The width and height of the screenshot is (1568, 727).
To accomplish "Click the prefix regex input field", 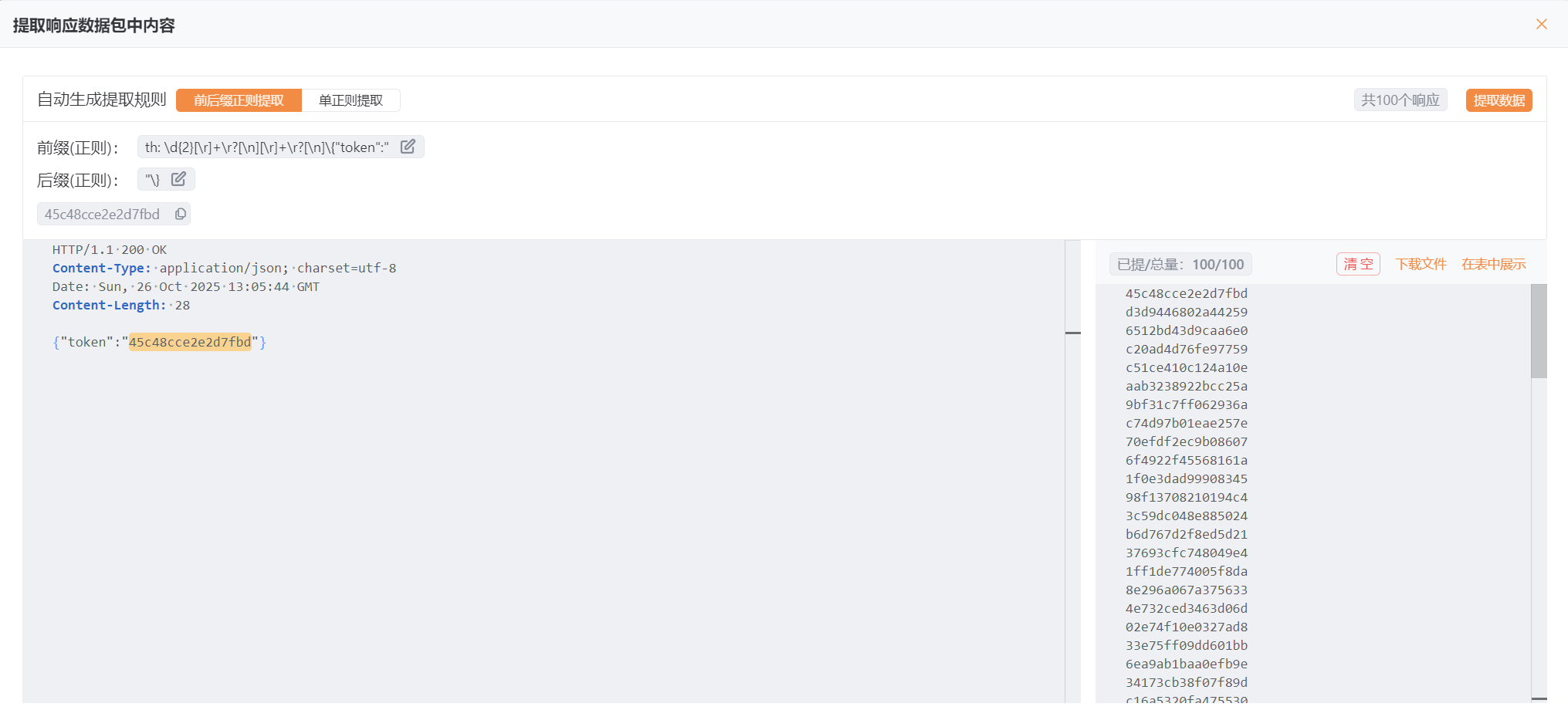I will pyautogui.click(x=267, y=147).
